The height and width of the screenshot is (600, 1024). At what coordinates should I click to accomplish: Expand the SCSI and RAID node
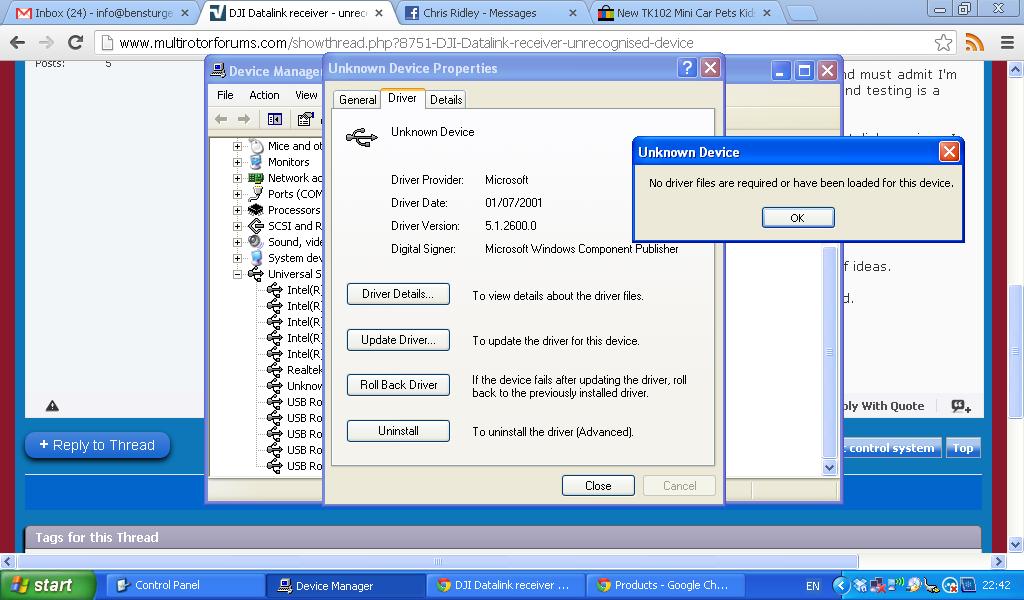(x=238, y=226)
